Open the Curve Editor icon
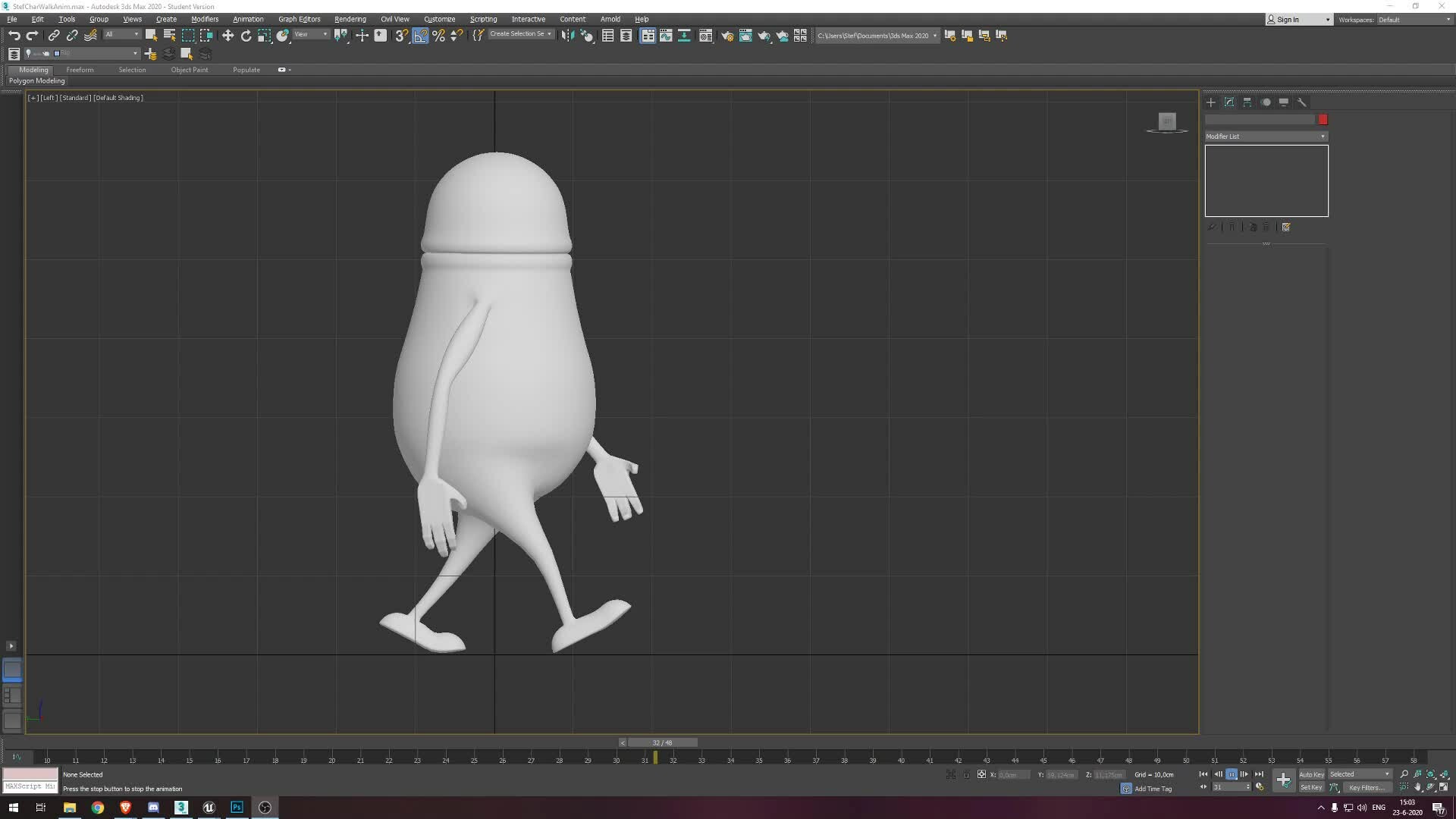 (x=666, y=35)
